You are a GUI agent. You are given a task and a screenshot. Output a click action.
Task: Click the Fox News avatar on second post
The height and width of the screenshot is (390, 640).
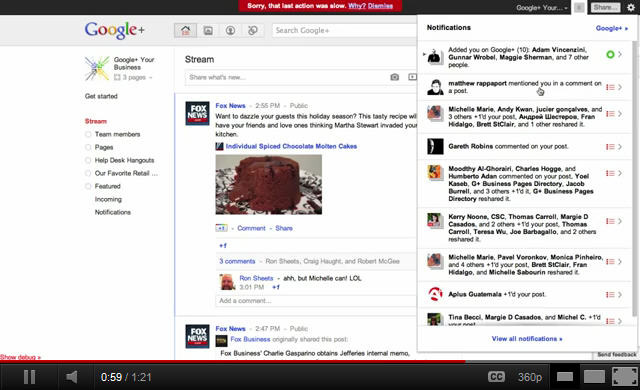pos(198,336)
